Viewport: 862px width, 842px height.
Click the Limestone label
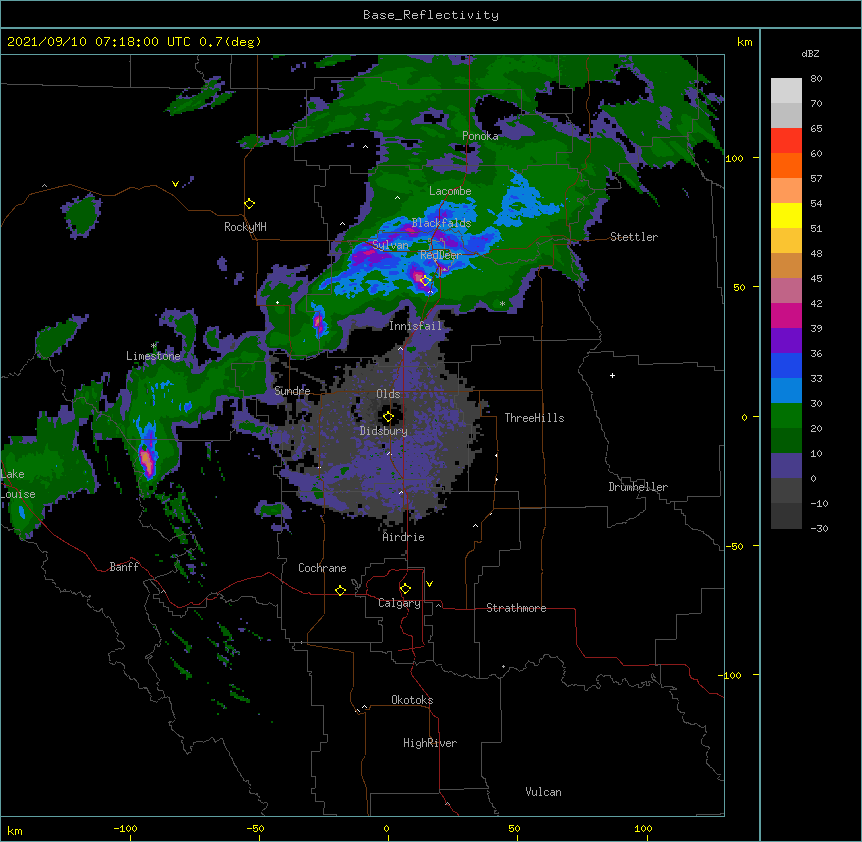pos(153,356)
